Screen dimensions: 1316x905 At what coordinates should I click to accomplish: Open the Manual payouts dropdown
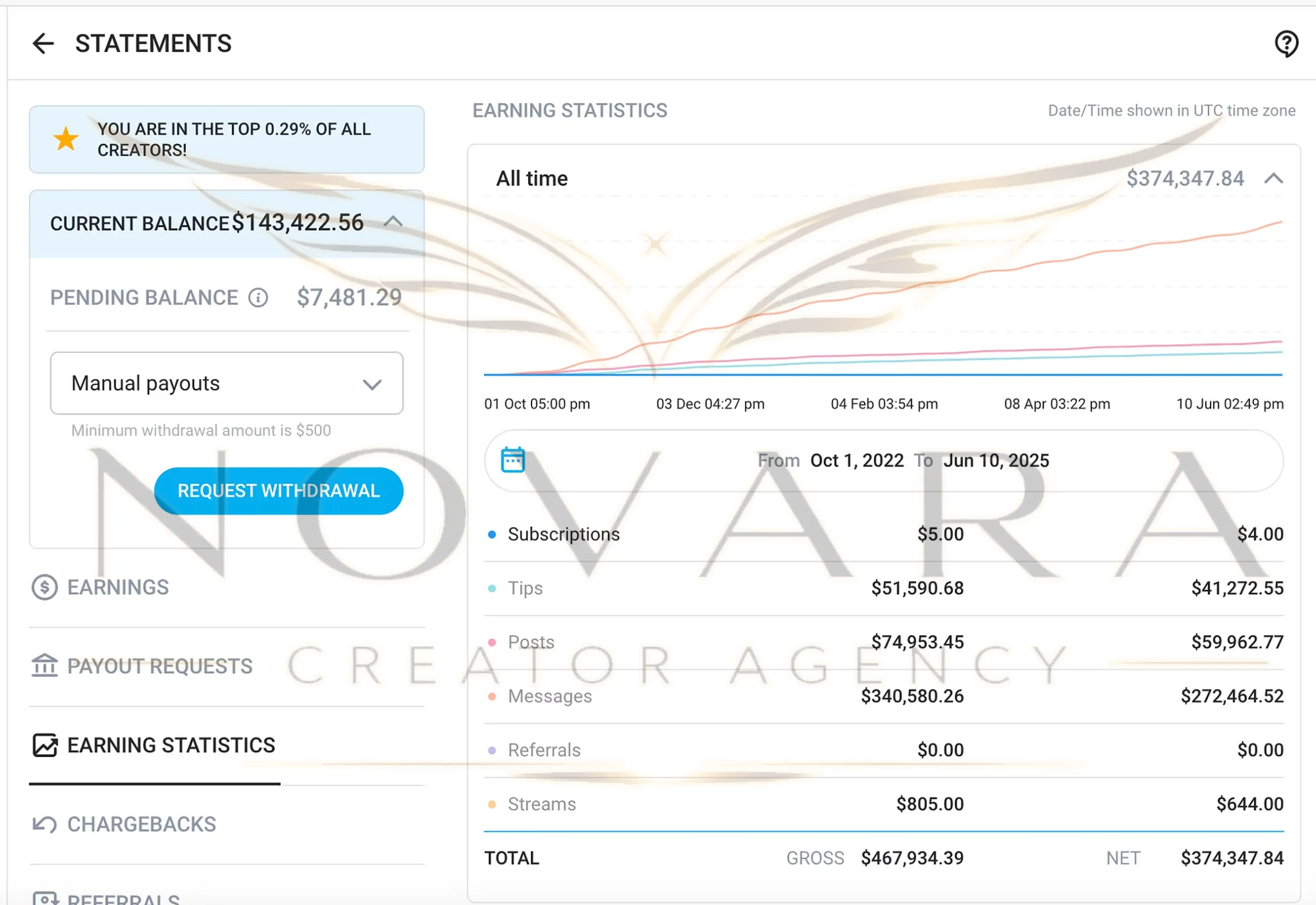click(226, 383)
